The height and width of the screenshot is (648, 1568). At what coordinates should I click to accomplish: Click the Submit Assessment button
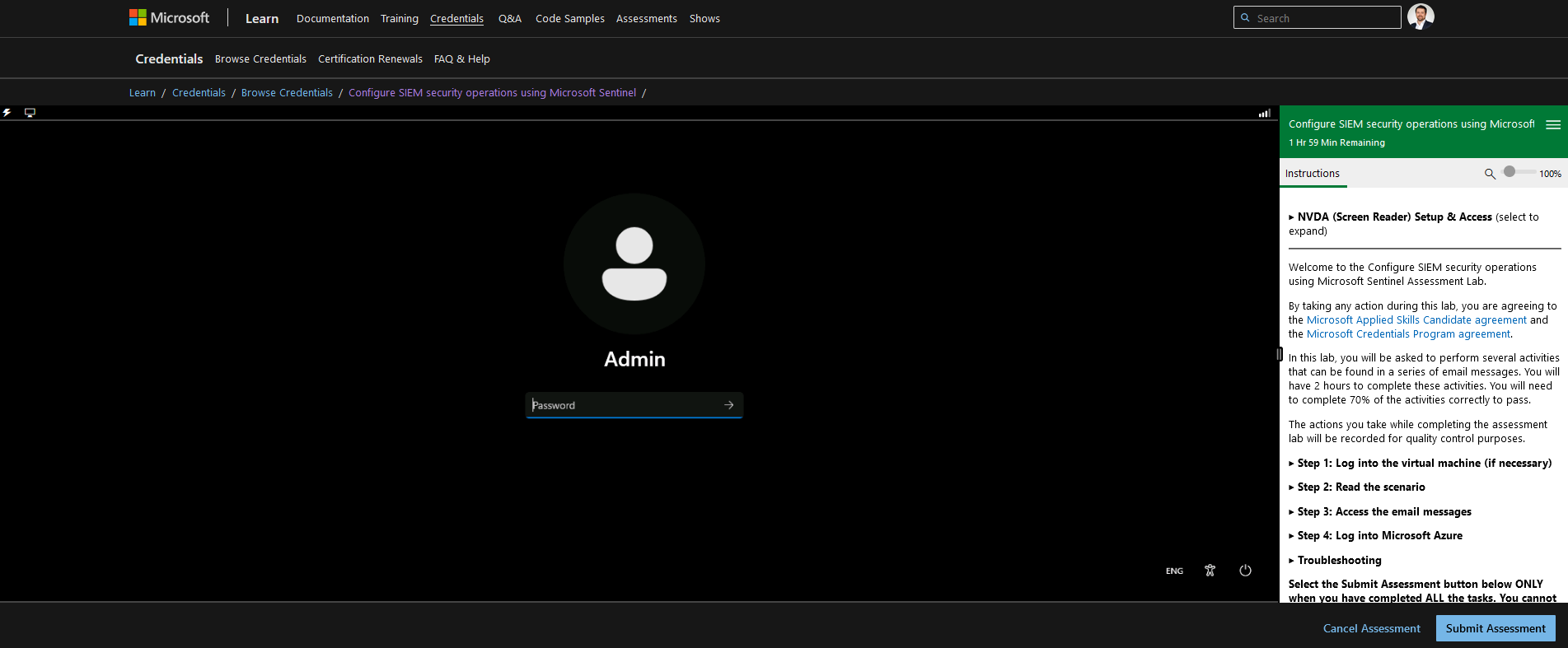tap(1495, 628)
